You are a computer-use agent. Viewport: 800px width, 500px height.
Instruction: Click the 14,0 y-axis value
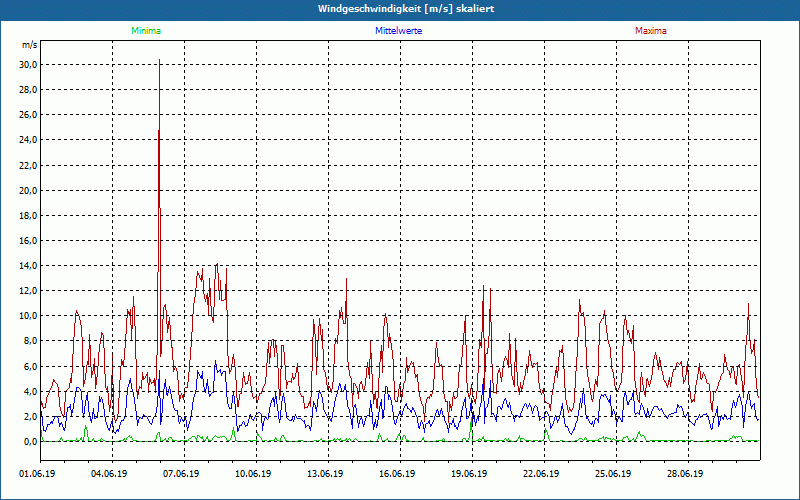tap(29, 266)
